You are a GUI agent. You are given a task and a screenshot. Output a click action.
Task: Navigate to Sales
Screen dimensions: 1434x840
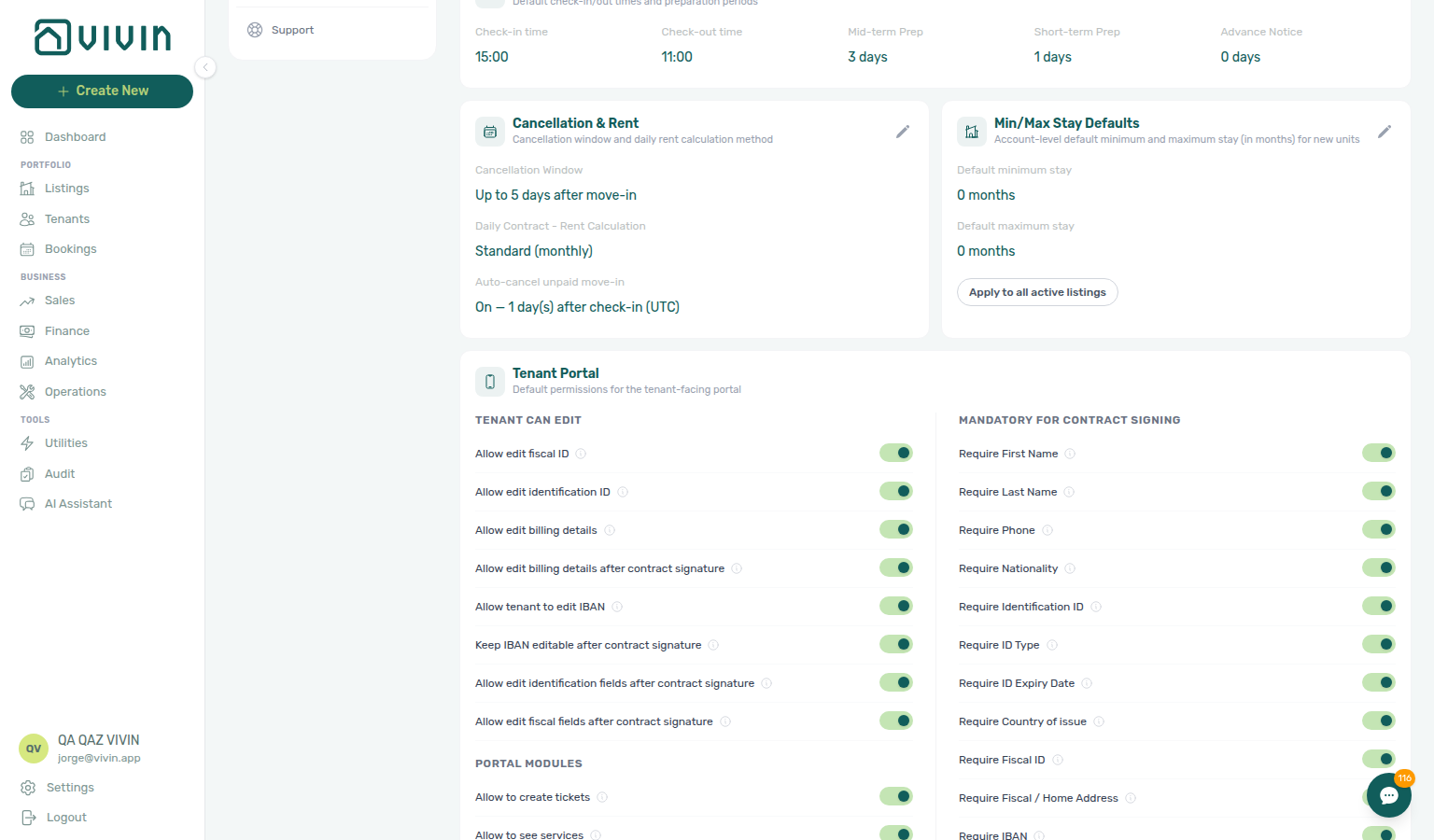[60, 301]
